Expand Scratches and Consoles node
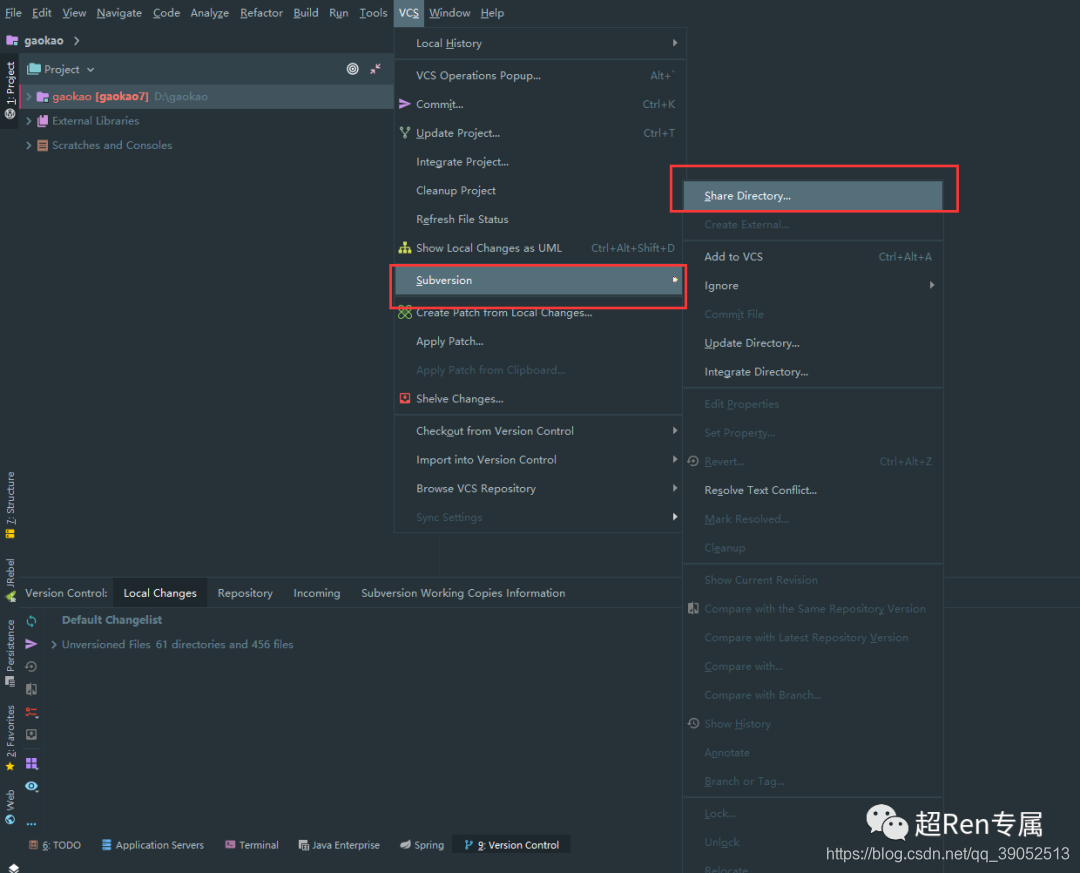The width and height of the screenshot is (1080, 873). pos(28,145)
